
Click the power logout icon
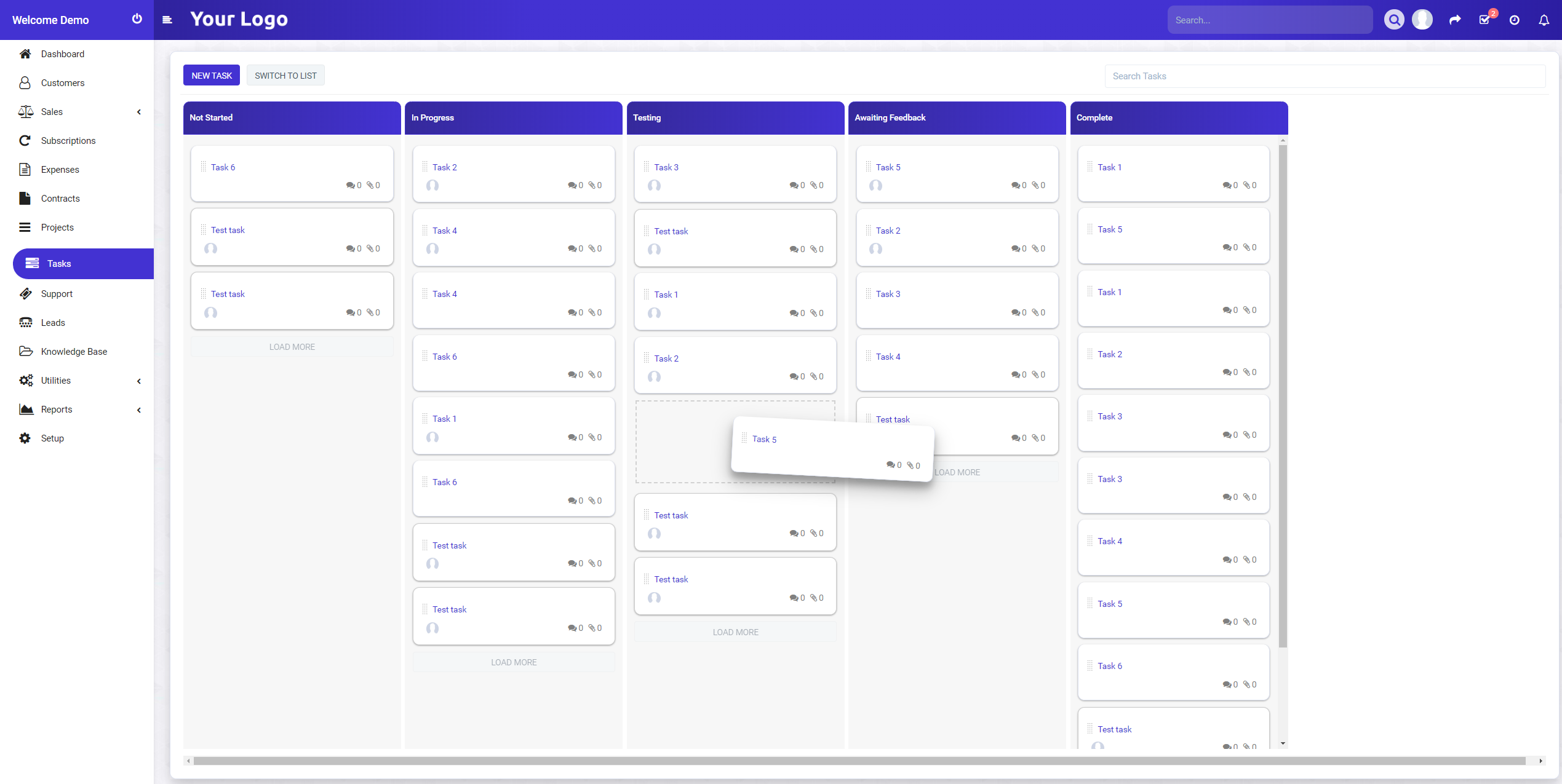point(137,19)
